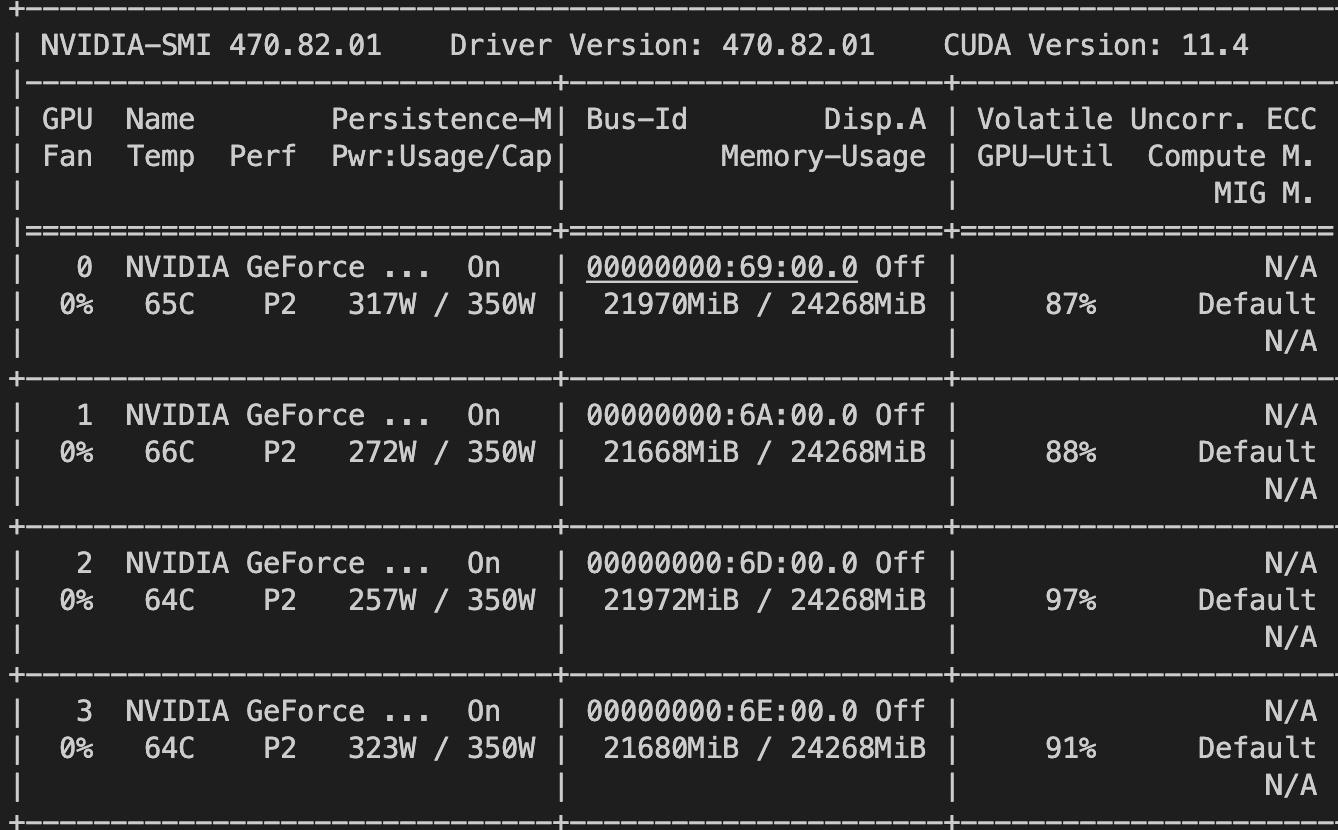Select the Volatile Uncorr. ECC header
Screen dimensions: 1338x830
[x=1145, y=119]
